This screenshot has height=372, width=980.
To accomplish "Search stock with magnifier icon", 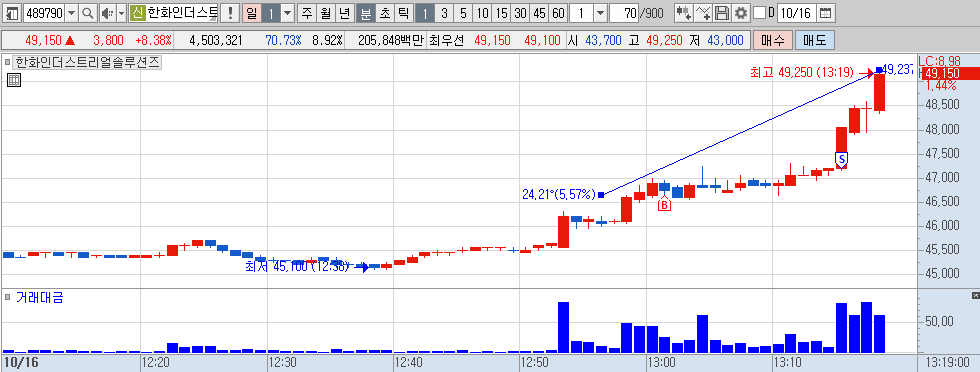I will pyautogui.click(x=88, y=13).
